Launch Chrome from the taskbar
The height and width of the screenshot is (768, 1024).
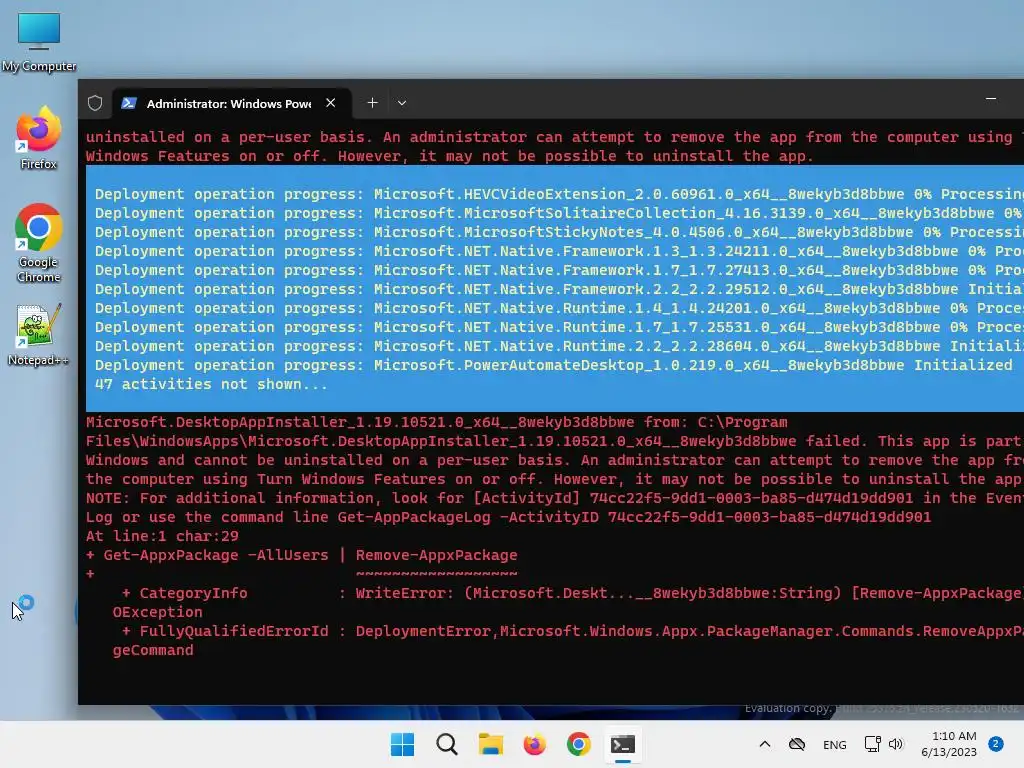[x=579, y=744]
